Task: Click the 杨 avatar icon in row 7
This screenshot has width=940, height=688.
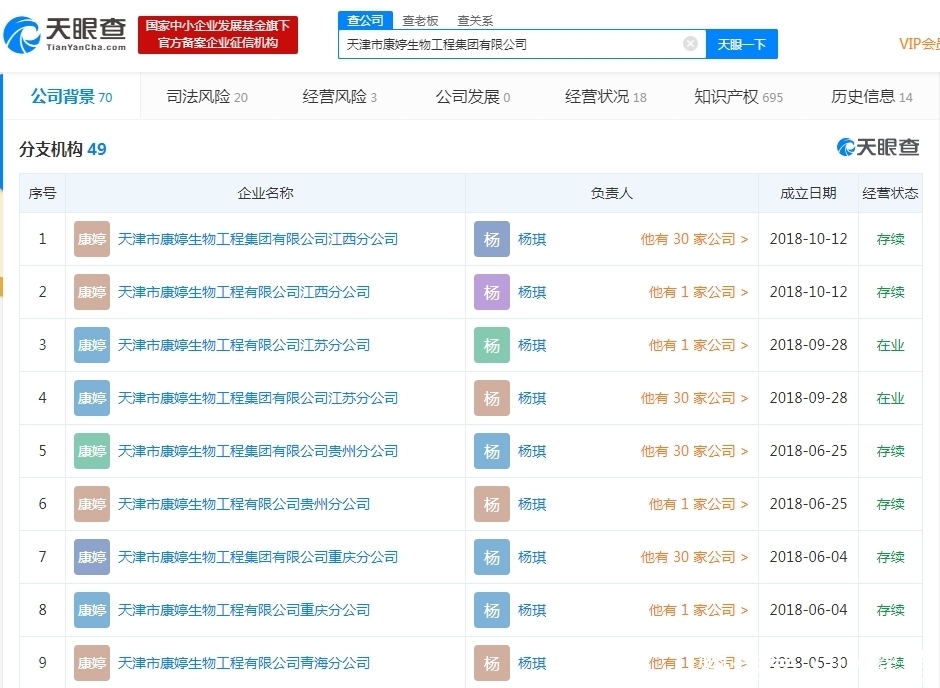Action: tap(492, 557)
